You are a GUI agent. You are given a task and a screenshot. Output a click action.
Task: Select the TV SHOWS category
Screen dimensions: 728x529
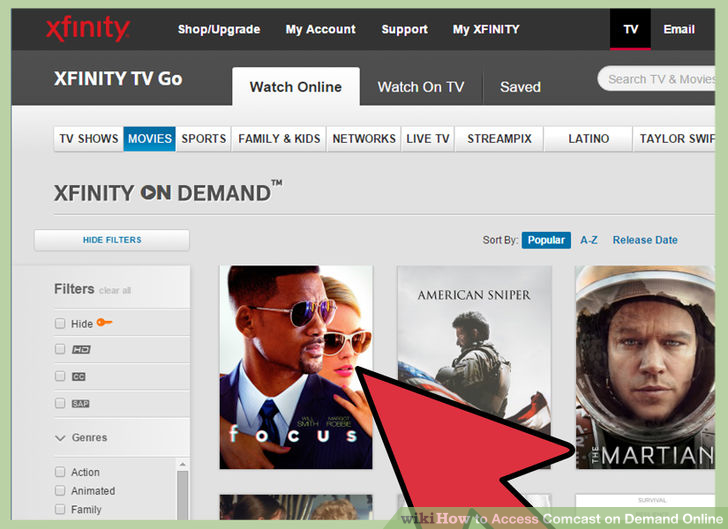click(89, 138)
